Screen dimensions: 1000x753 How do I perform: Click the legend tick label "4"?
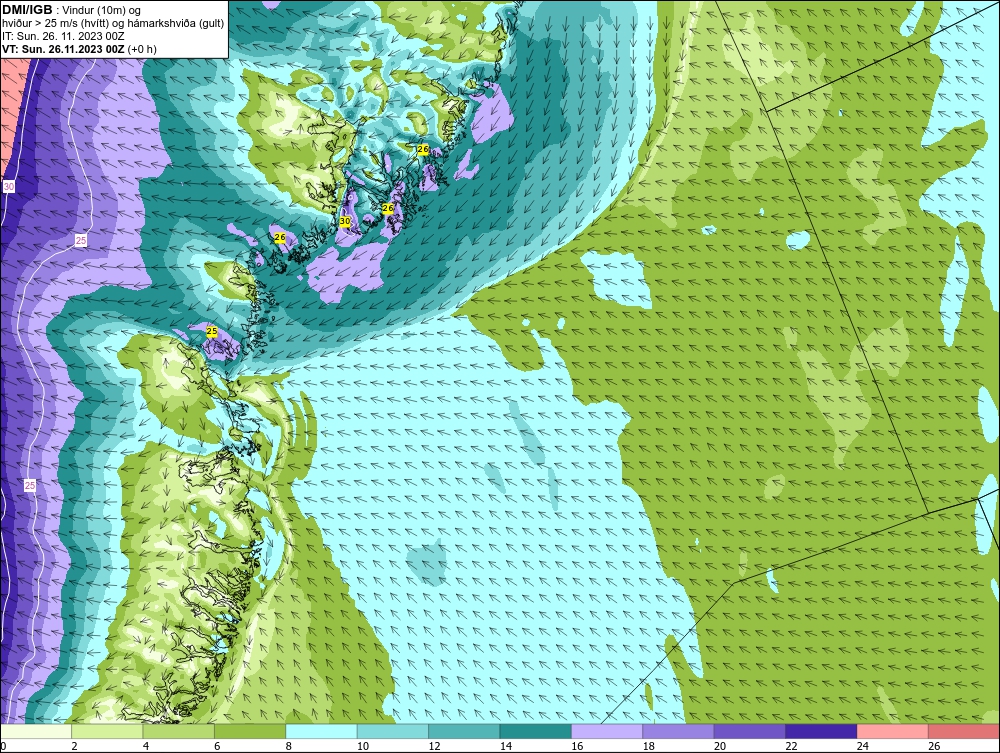click(146, 746)
